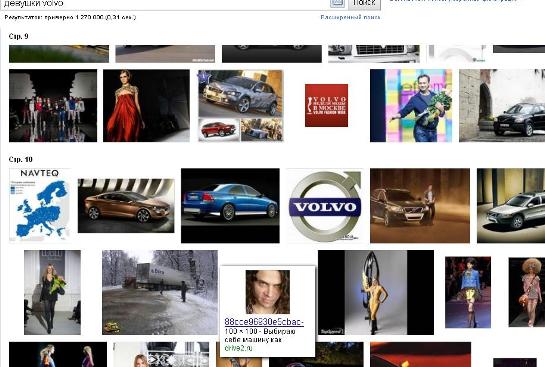Screen dimensions: 545x367
Task: Open the snowy road truck thumbnail
Action: click(x=160, y=292)
